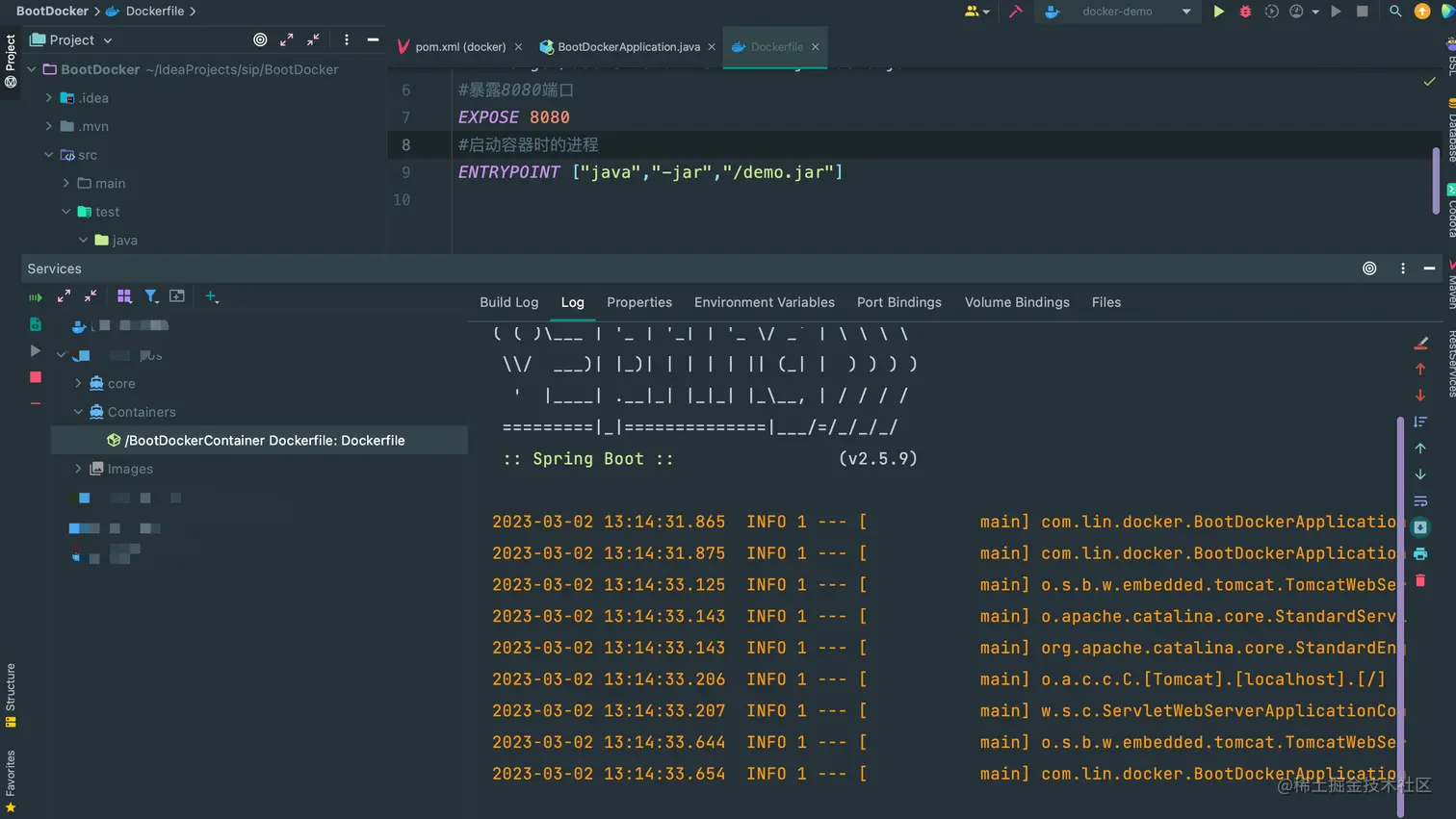1456x819 pixels.
Task: Open the Code With Me users icon
Action: click(x=976, y=12)
